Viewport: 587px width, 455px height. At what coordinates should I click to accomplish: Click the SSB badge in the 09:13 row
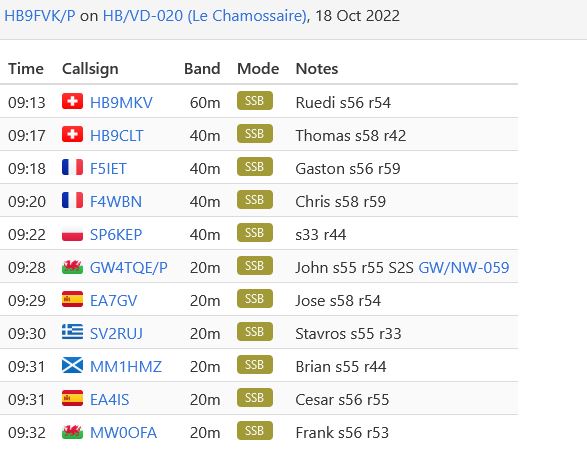255,101
